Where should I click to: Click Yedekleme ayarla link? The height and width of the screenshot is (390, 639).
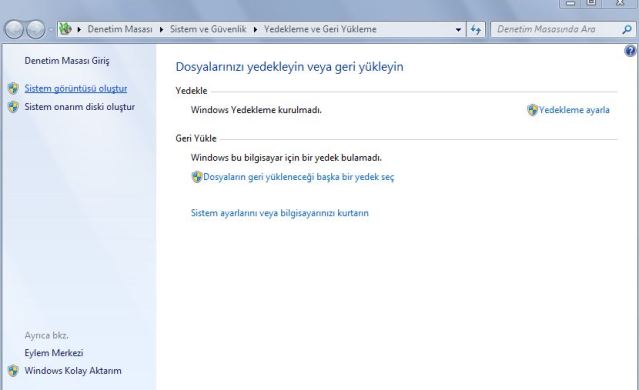[574, 110]
